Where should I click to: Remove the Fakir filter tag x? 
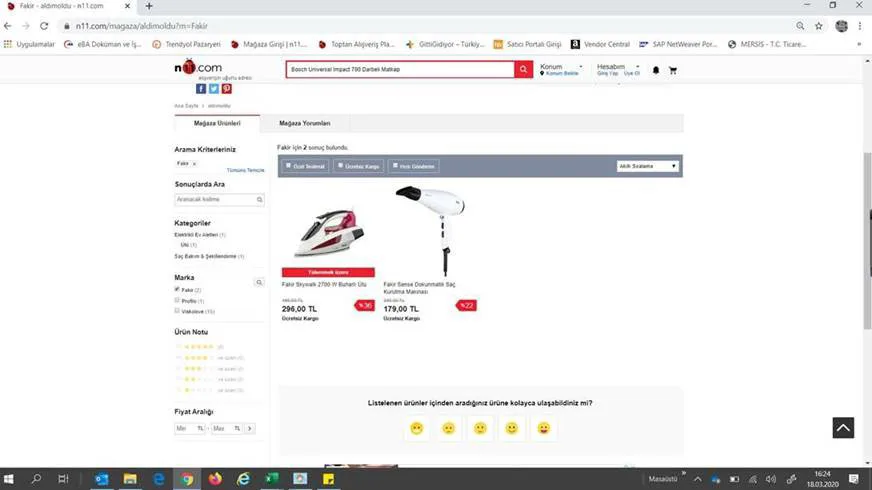click(194, 164)
